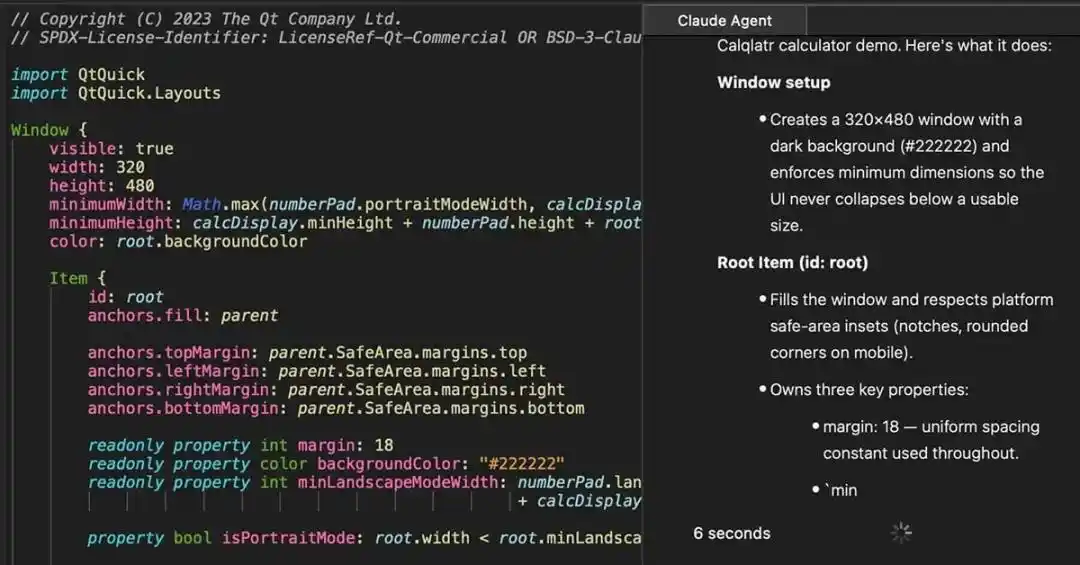
Task: Click the "readonly property int margin: 18" line
Action: [x=240, y=446]
